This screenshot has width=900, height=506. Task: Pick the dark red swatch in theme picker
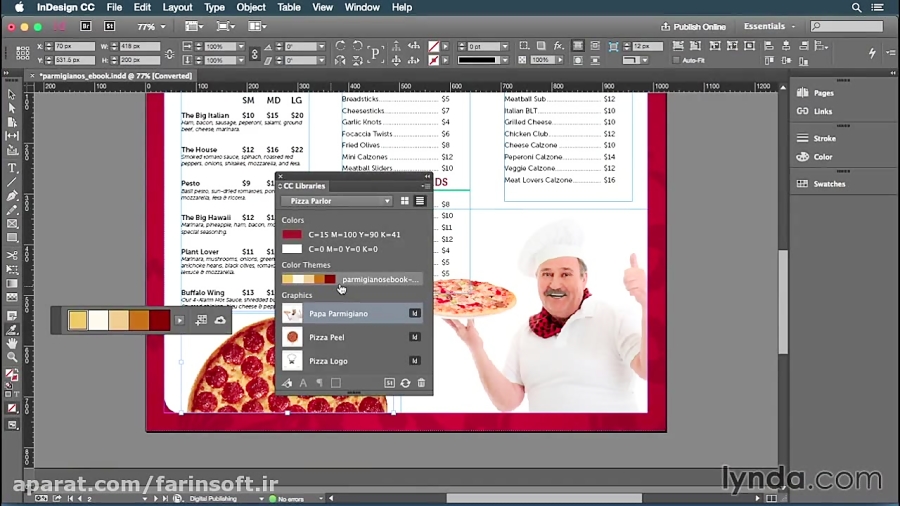point(160,320)
